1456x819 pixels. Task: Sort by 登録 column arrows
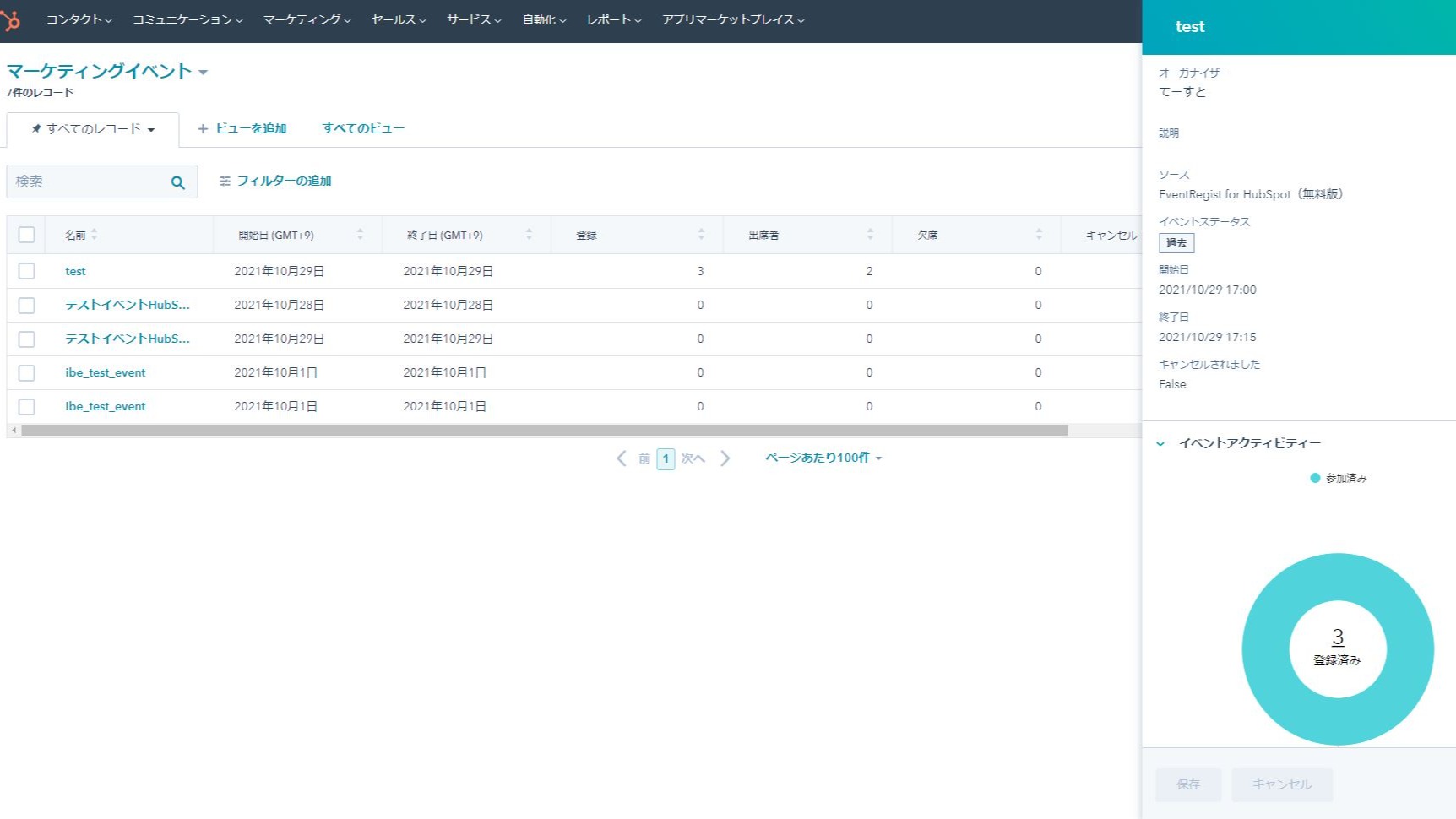(701, 235)
